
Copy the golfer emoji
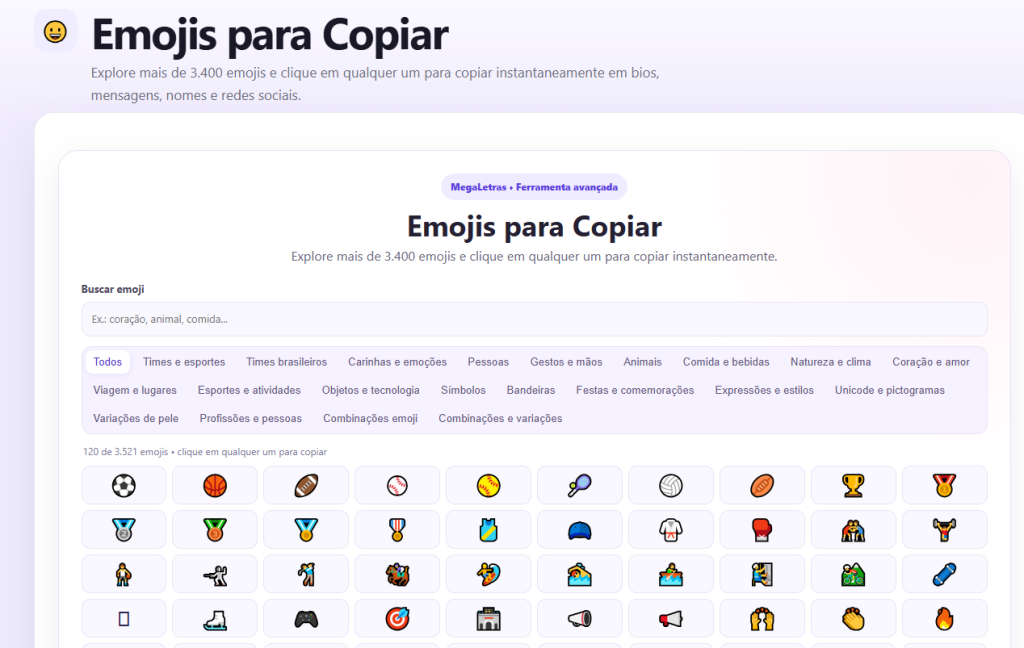coord(306,574)
